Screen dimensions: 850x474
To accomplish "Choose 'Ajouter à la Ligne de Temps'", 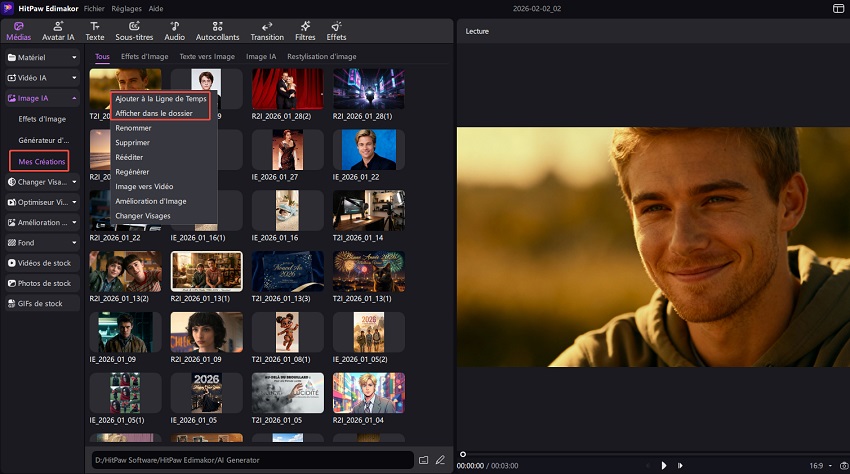I will 160,98.
